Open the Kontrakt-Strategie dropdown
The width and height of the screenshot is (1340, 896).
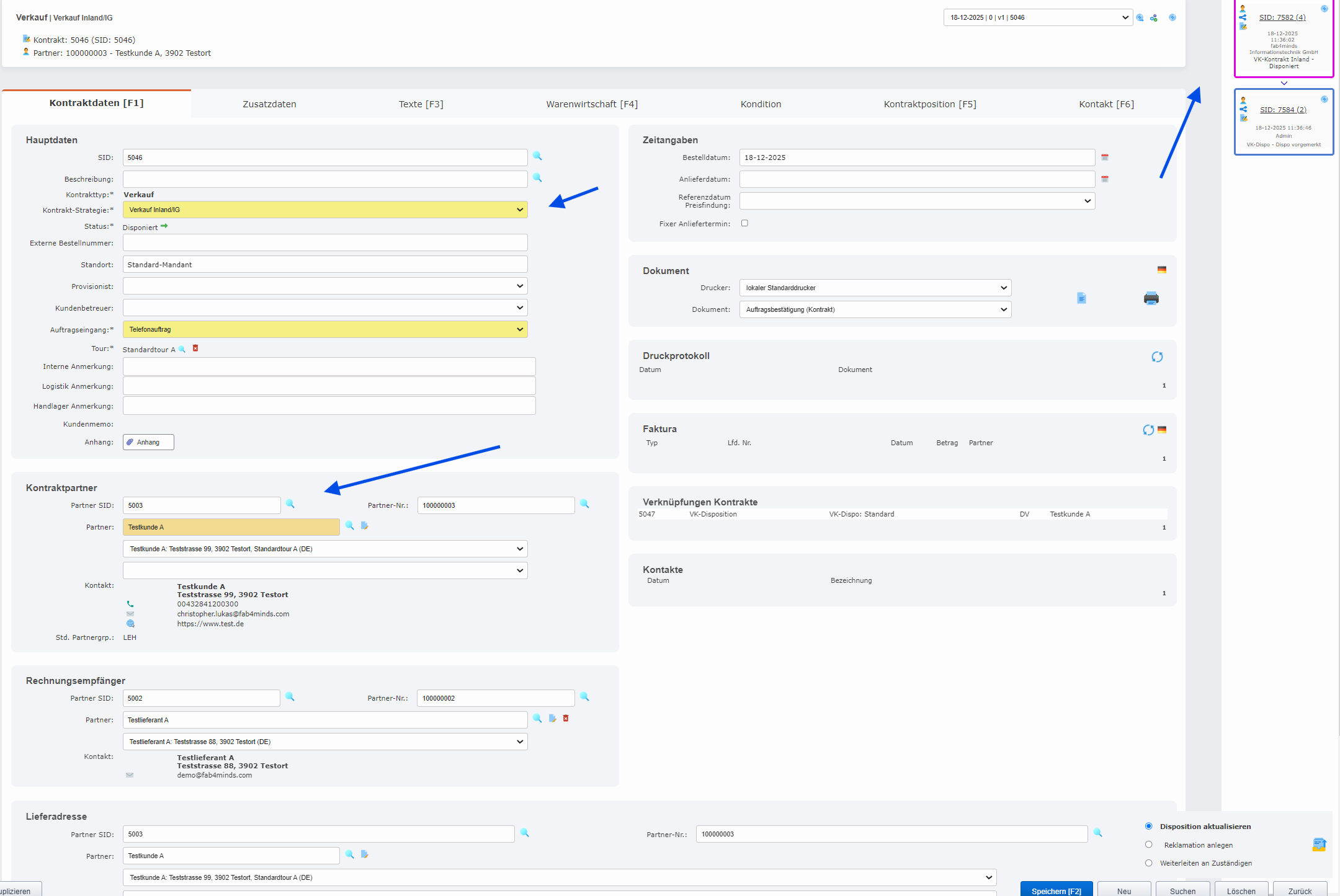[x=325, y=210]
